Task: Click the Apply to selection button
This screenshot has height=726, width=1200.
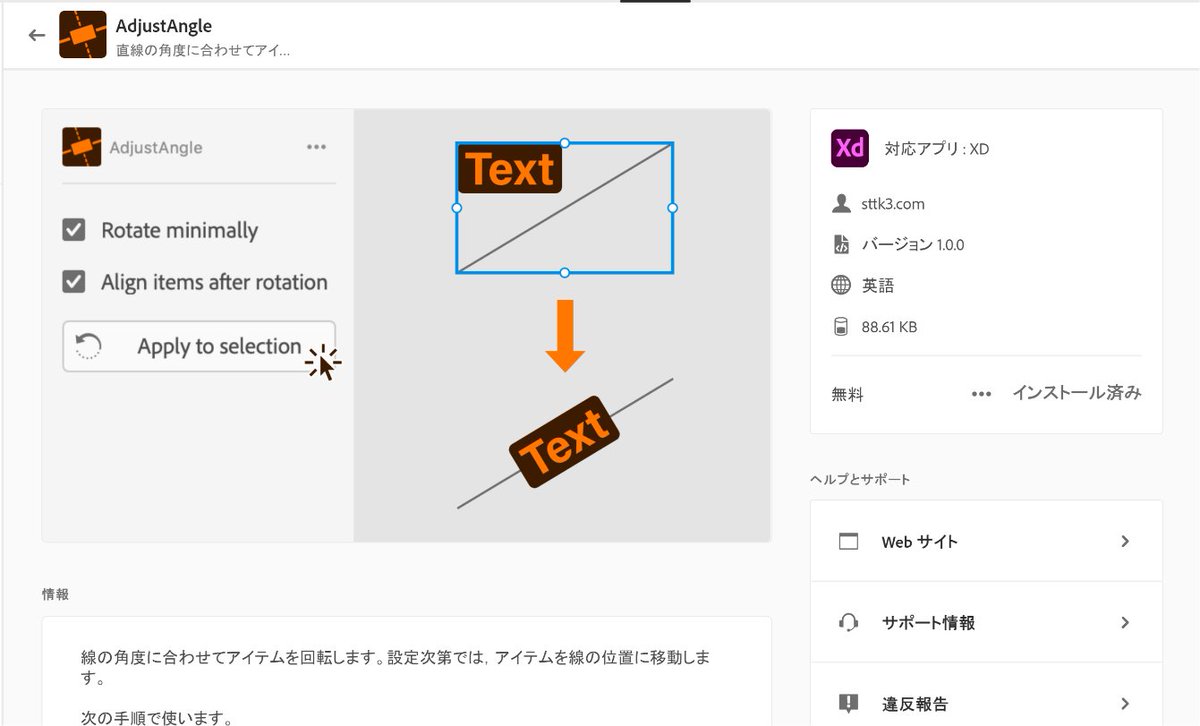Action: point(199,347)
